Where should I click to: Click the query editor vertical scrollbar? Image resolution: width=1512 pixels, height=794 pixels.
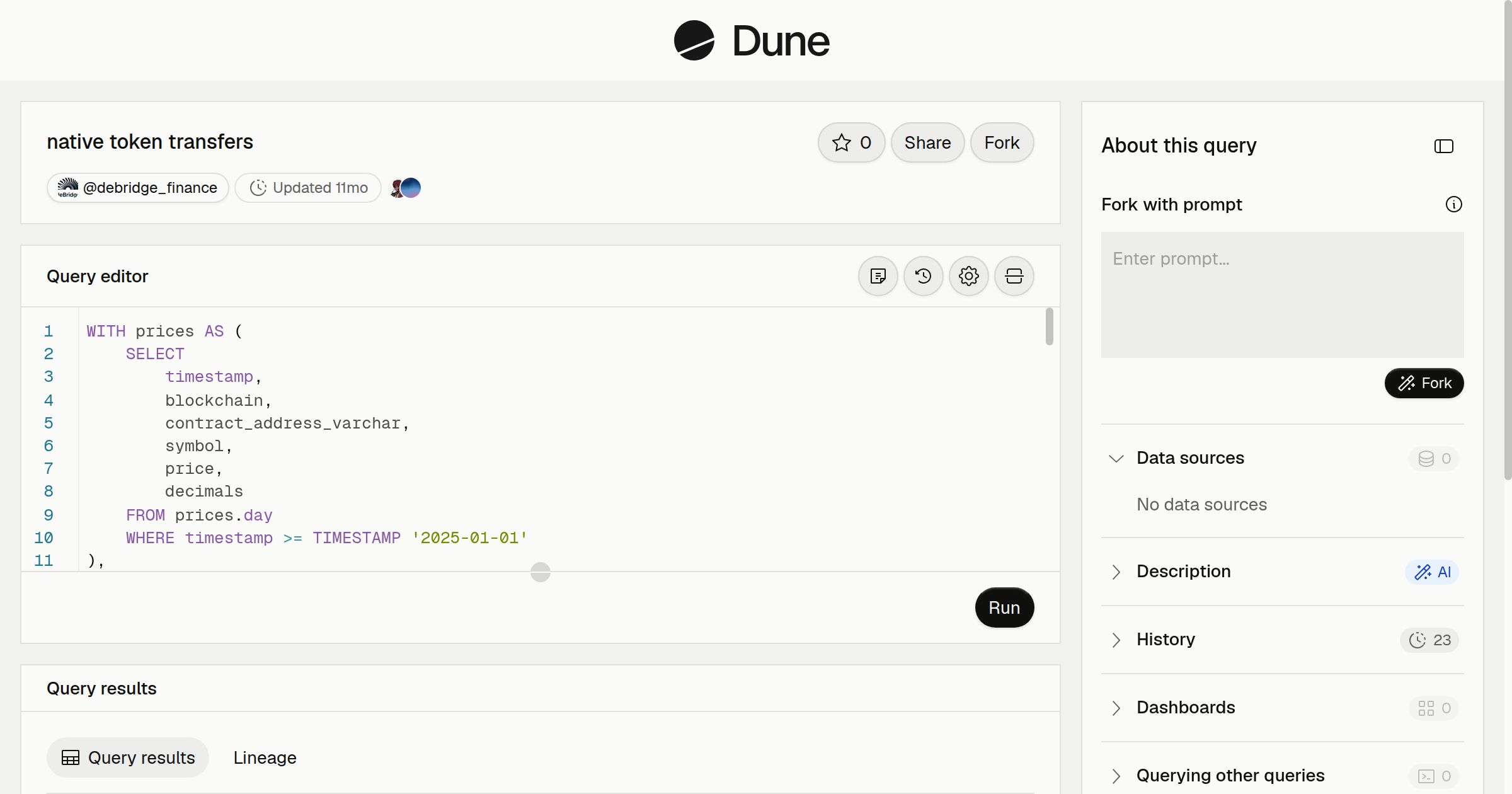point(1049,326)
